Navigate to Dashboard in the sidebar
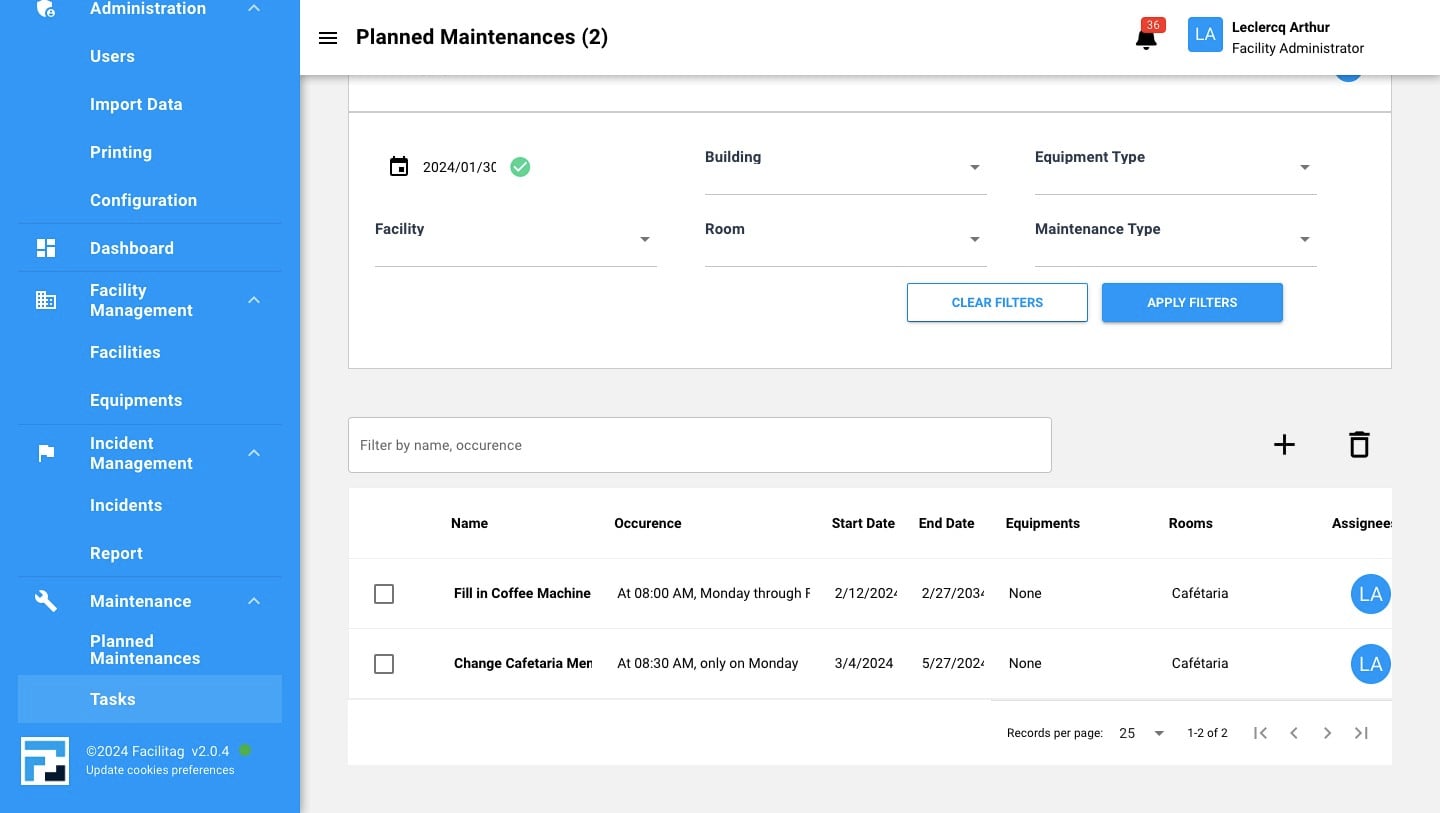Image resolution: width=1440 pixels, height=813 pixels. pyautogui.click(x=131, y=248)
